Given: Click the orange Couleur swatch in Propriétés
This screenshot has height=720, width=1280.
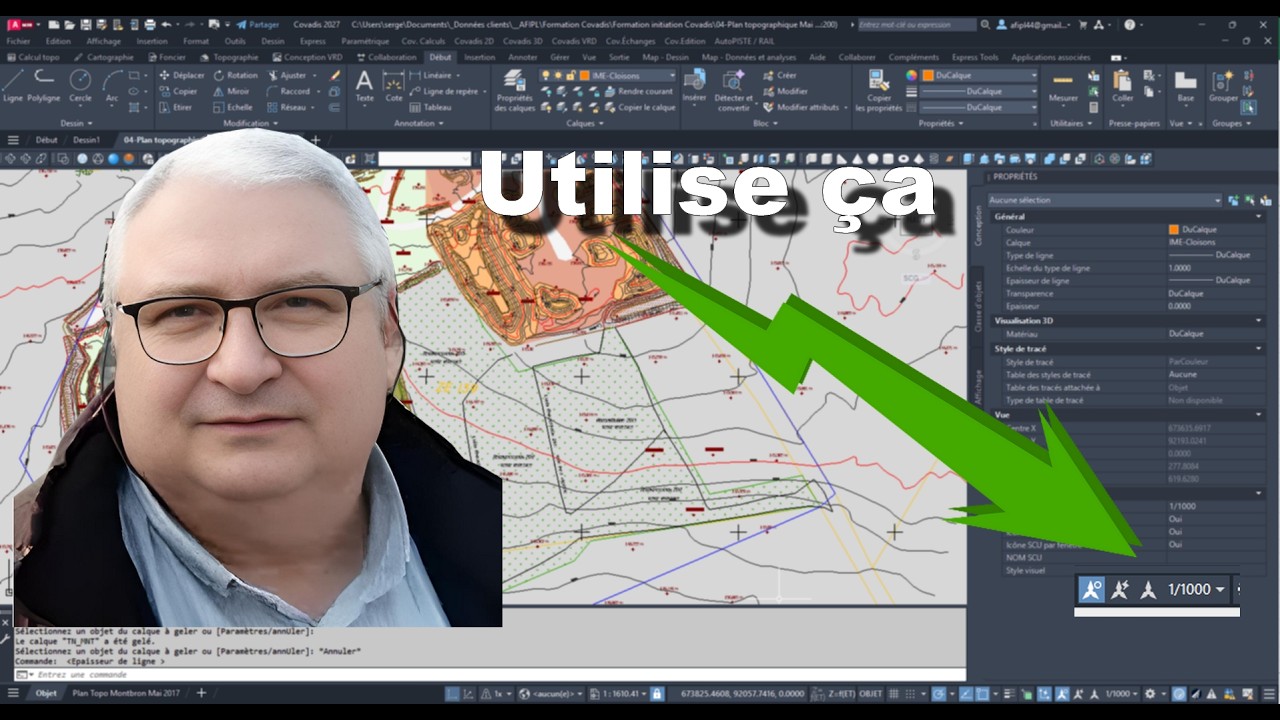Looking at the screenshot, I should tap(1174, 229).
